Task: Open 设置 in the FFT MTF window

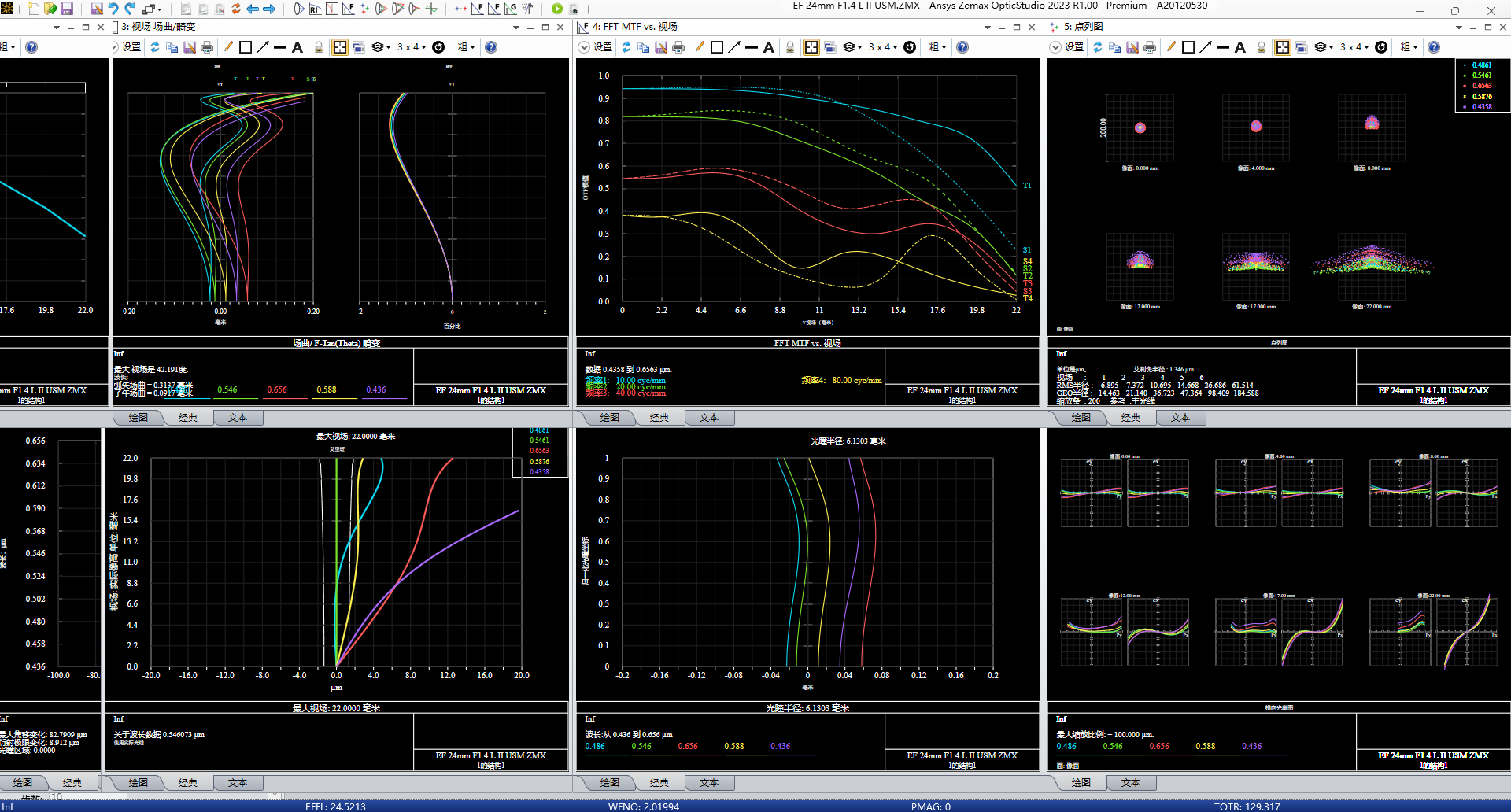Action: [603, 47]
